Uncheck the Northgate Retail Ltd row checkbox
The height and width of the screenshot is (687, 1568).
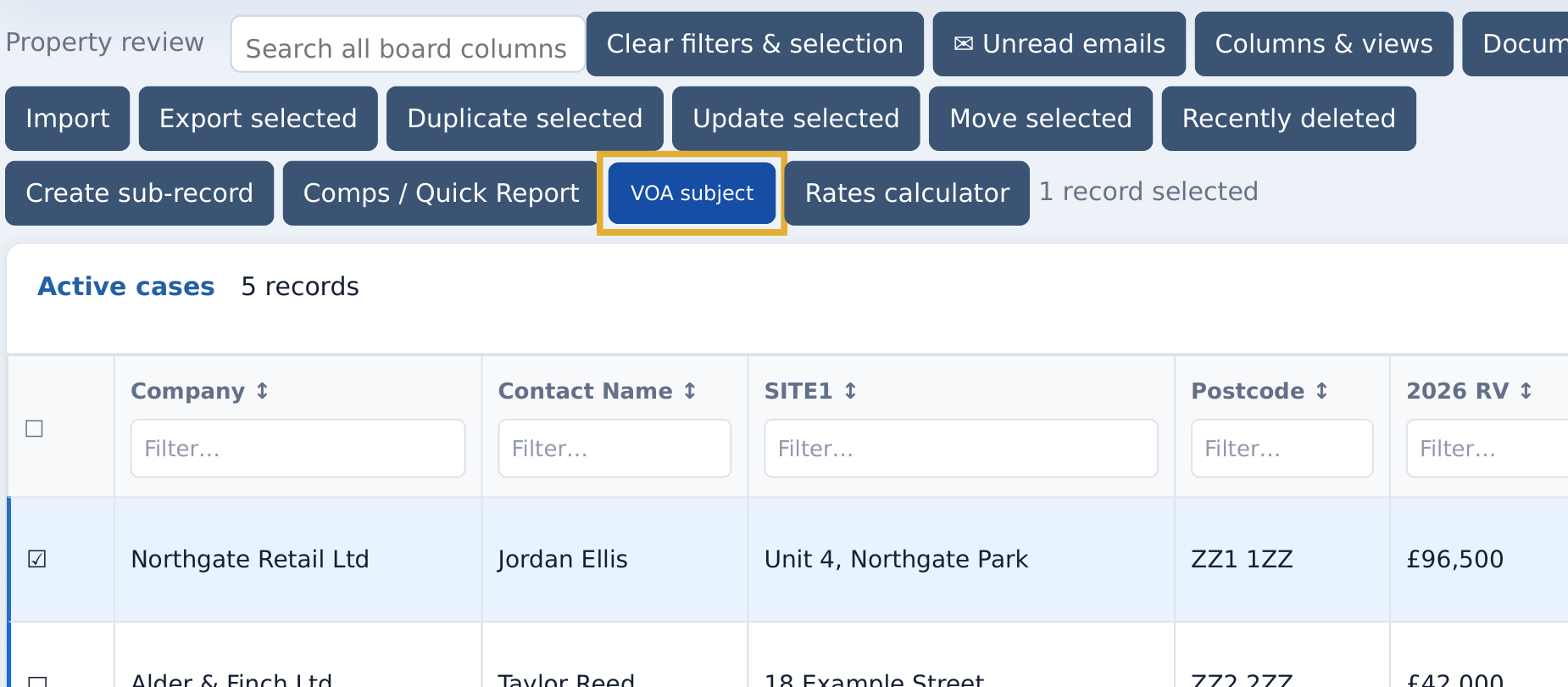tap(36, 560)
